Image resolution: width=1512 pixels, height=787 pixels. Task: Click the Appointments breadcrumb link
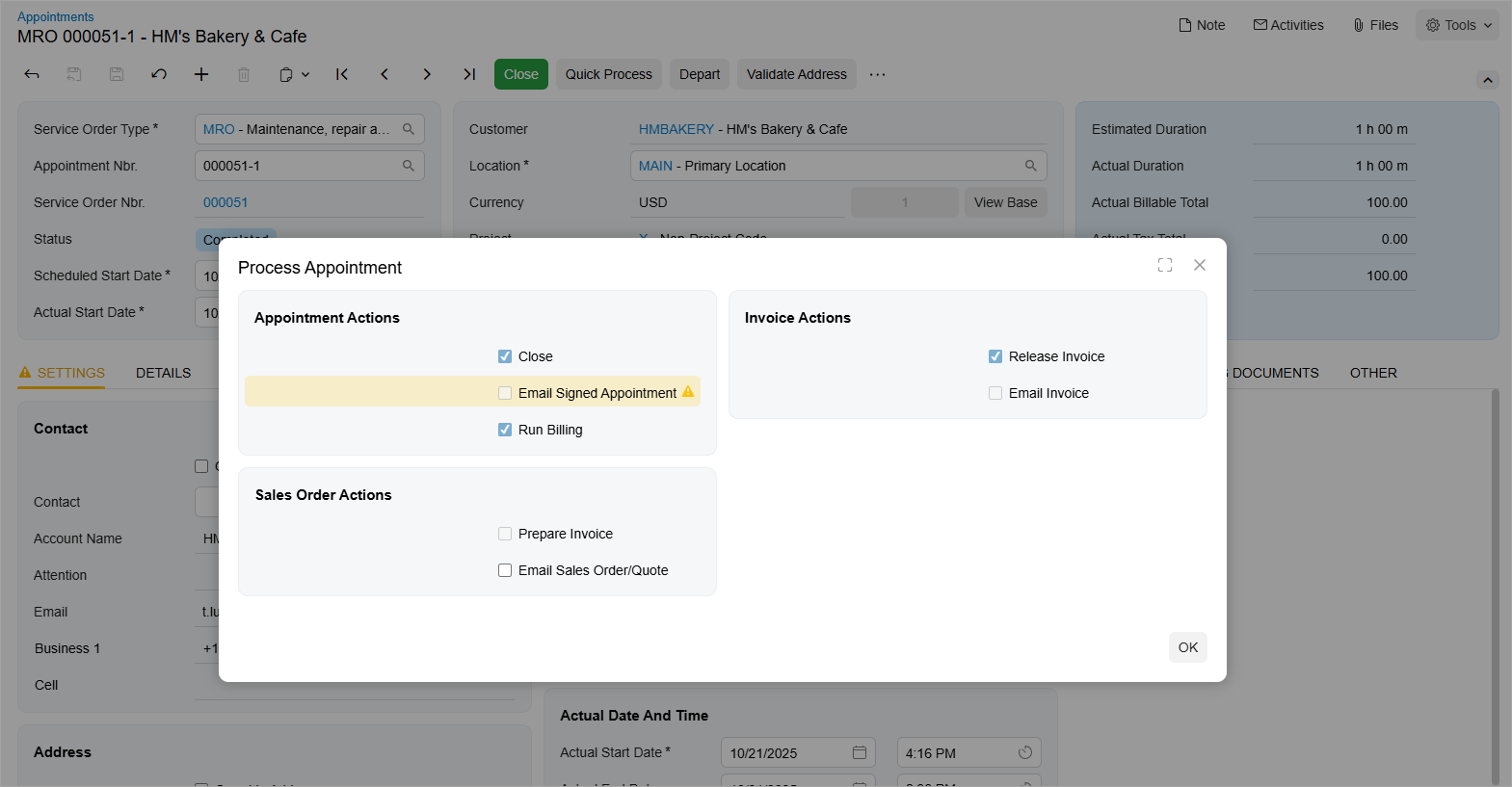coord(56,16)
